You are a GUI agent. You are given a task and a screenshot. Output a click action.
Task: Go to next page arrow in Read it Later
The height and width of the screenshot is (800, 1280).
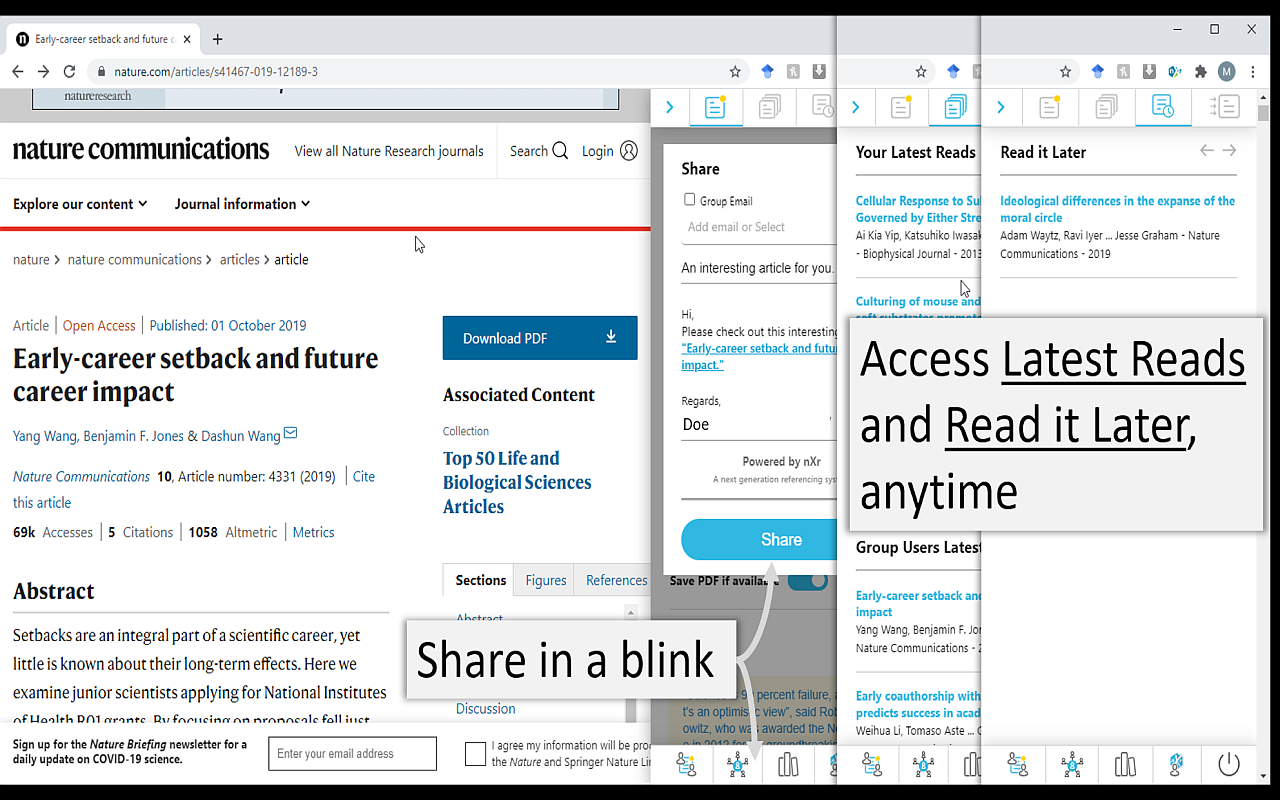(1229, 150)
